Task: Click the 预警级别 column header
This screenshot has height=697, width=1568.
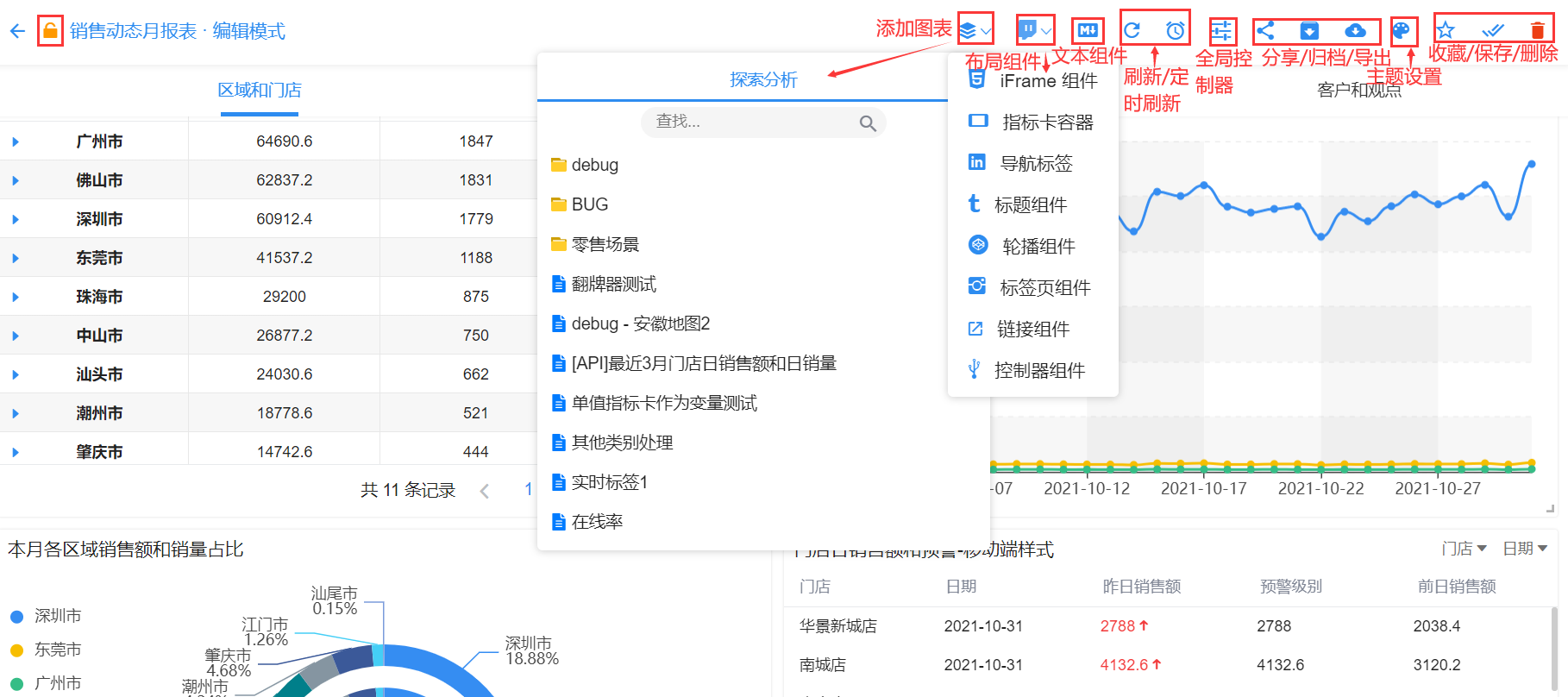Action: point(1291,587)
